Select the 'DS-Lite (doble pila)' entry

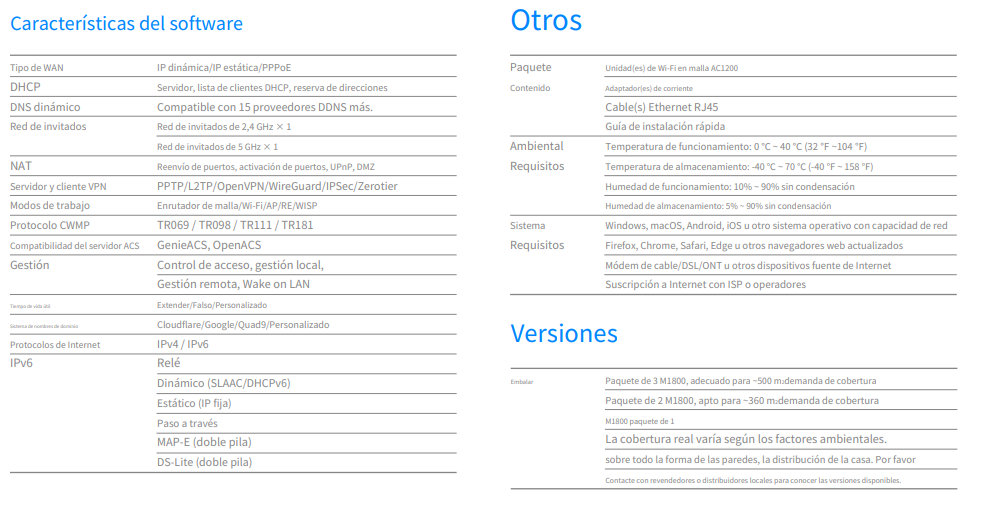coord(204,462)
